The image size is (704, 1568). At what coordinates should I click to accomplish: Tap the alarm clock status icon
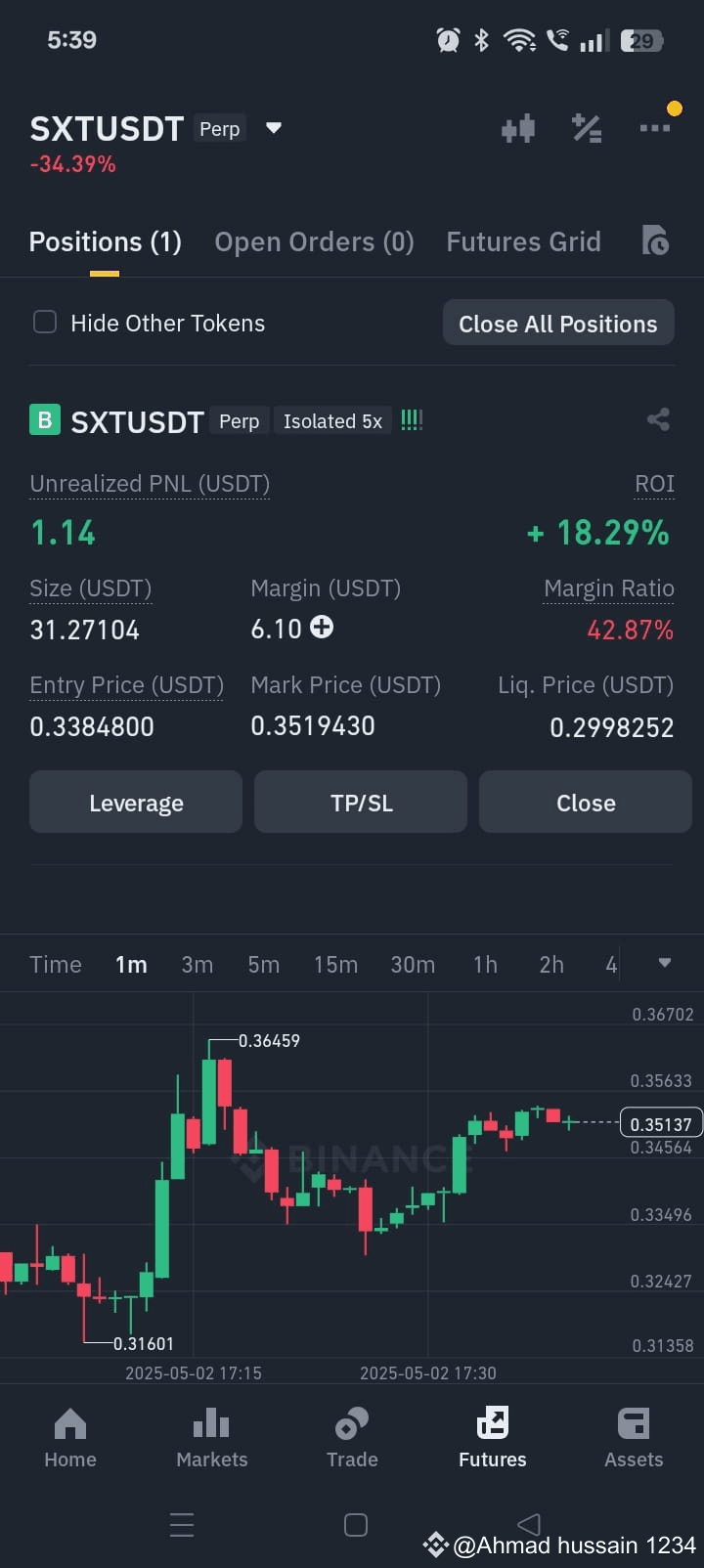click(448, 40)
